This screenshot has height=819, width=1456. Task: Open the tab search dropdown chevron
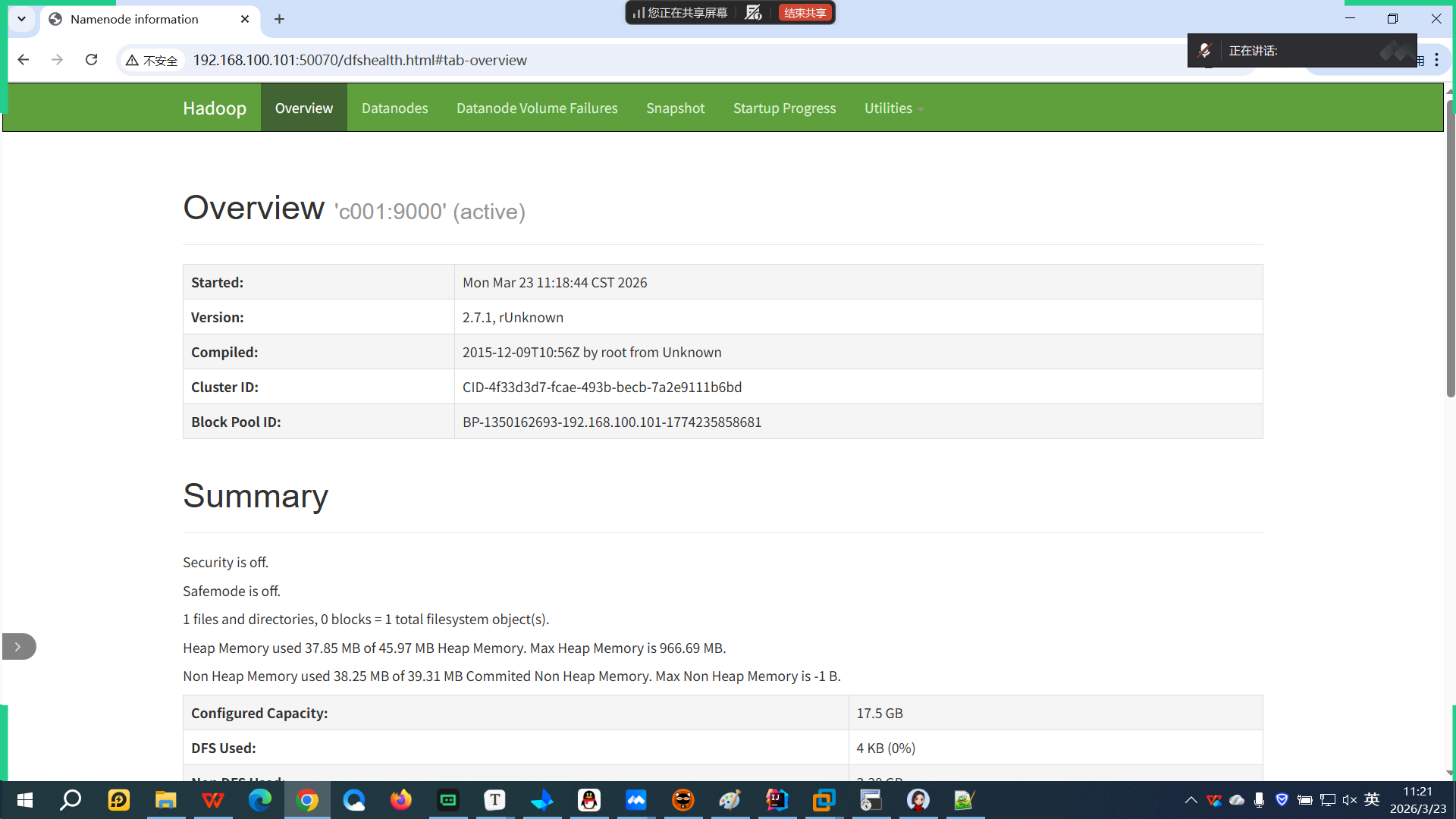21,19
